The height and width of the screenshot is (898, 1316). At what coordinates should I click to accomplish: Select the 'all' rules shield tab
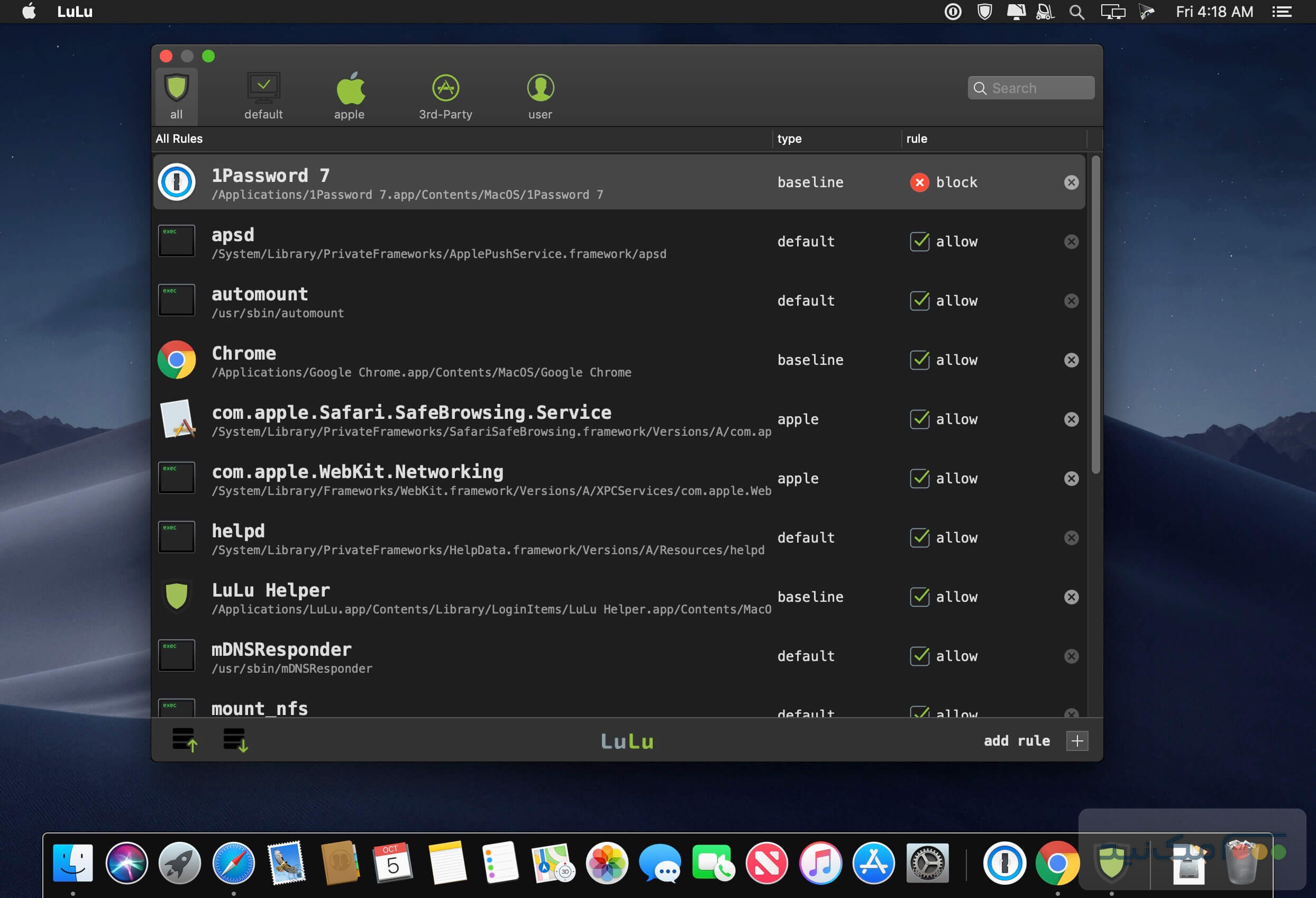(176, 96)
